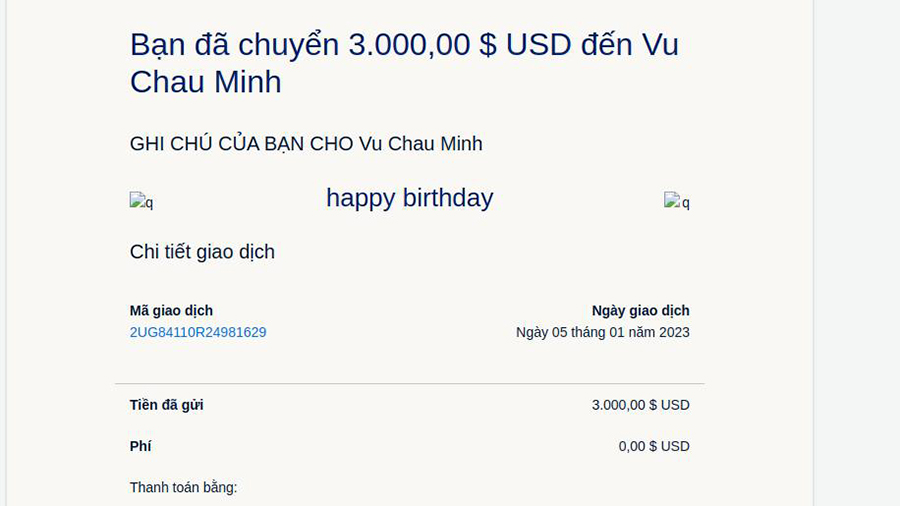Click the 3.000,00 $ USD value in sent row
The height and width of the screenshot is (506, 900).
(x=641, y=405)
